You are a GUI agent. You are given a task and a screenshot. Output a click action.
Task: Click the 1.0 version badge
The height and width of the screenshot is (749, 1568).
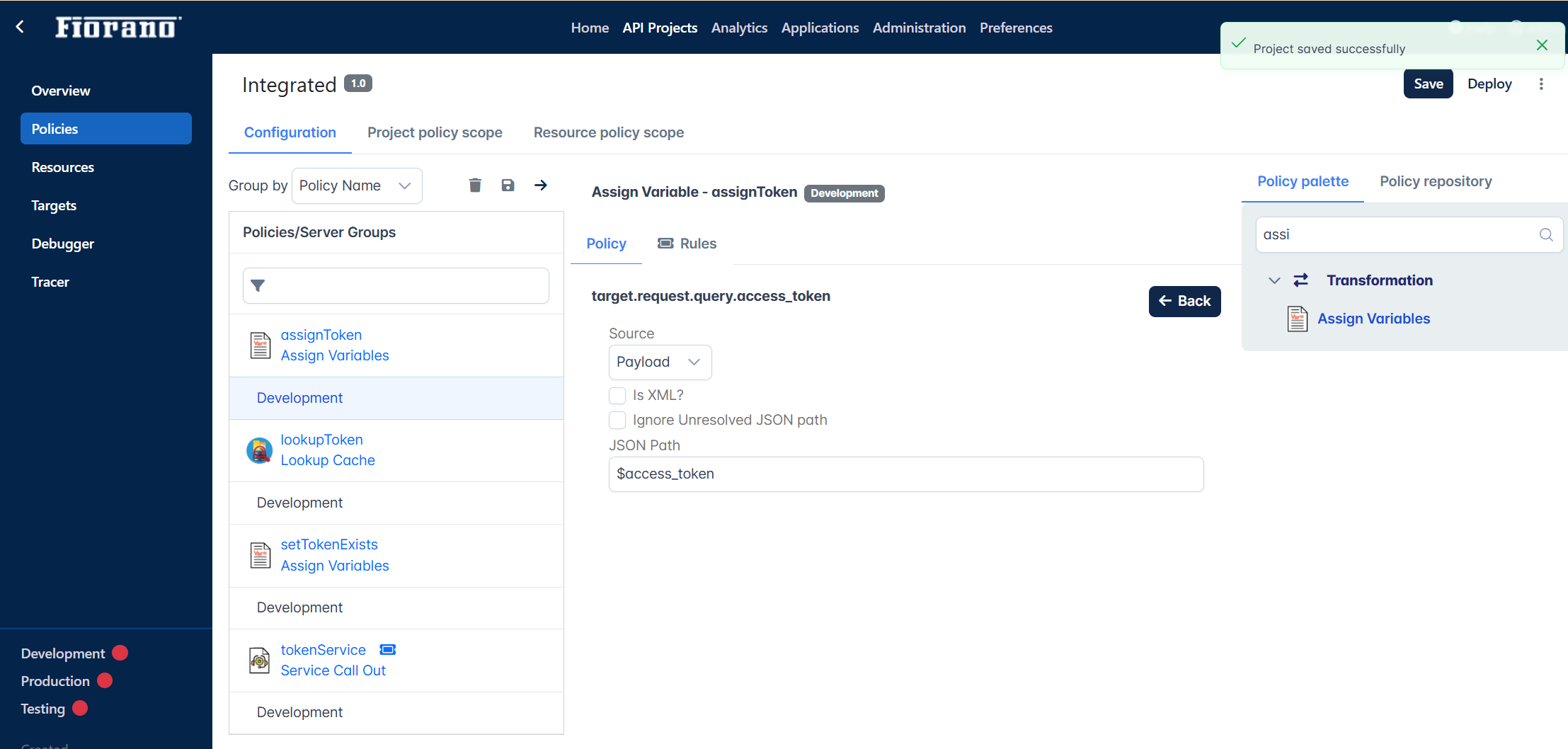coord(358,84)
